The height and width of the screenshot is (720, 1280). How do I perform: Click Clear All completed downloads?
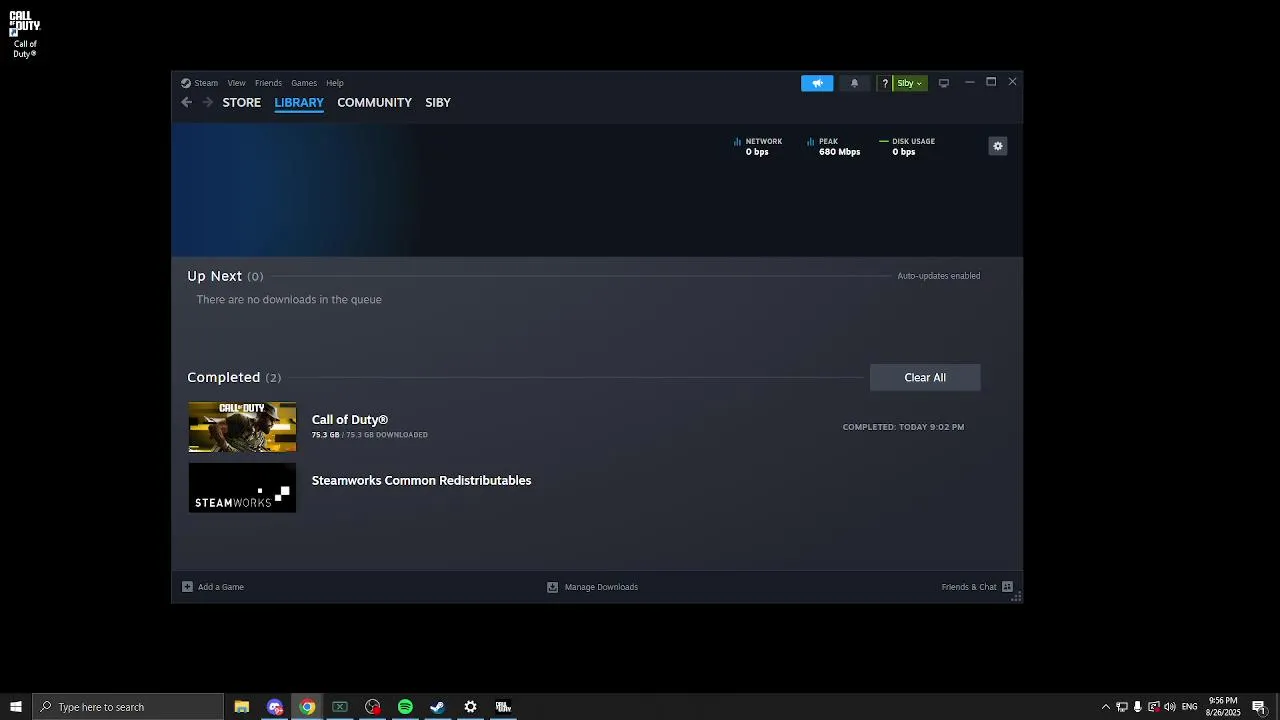click(x=925, y=377)
